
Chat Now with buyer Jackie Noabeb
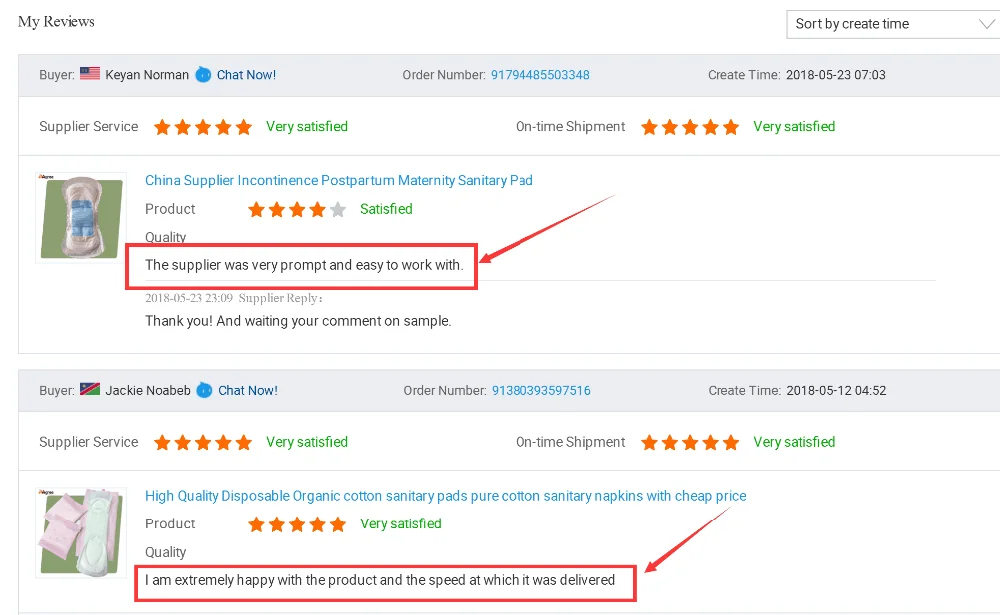248,390
